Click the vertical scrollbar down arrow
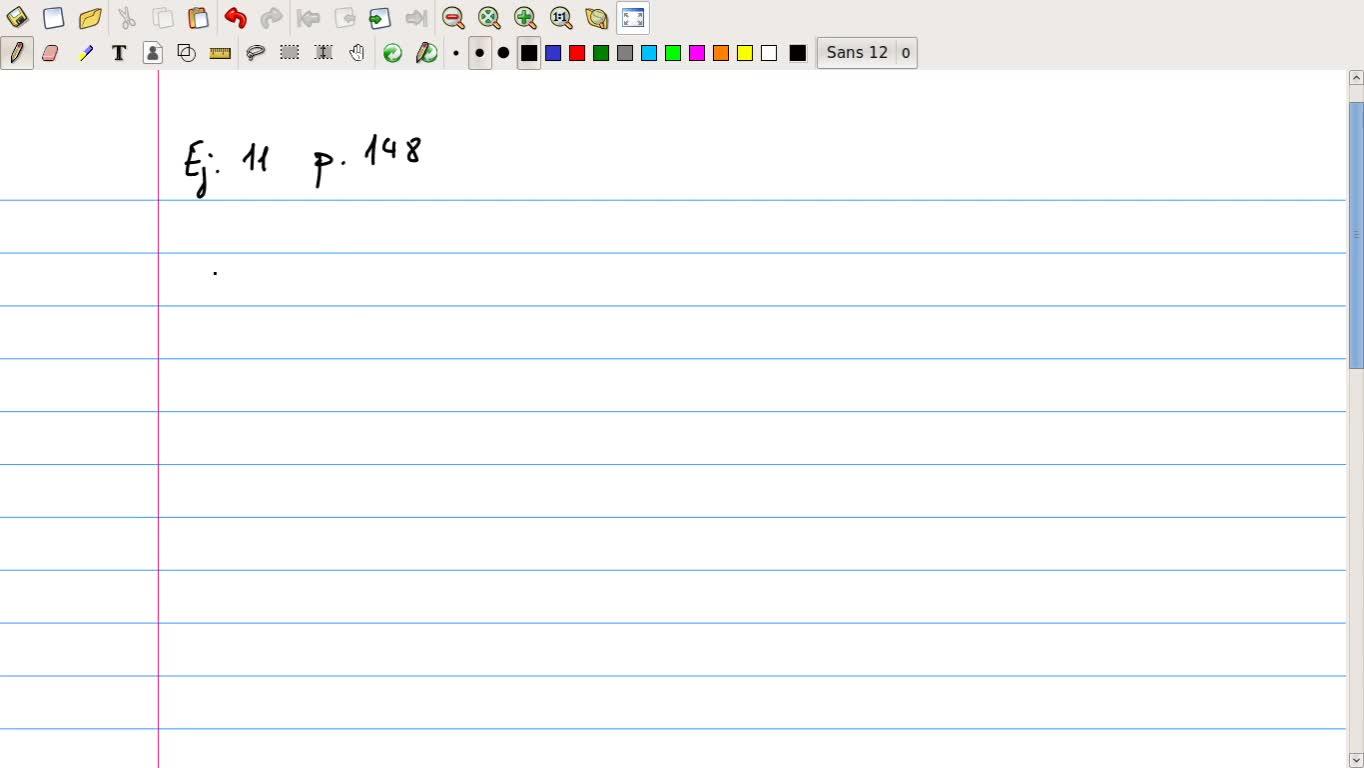Viewport: 1364px width, 768px height. (x=1356, y=760)
